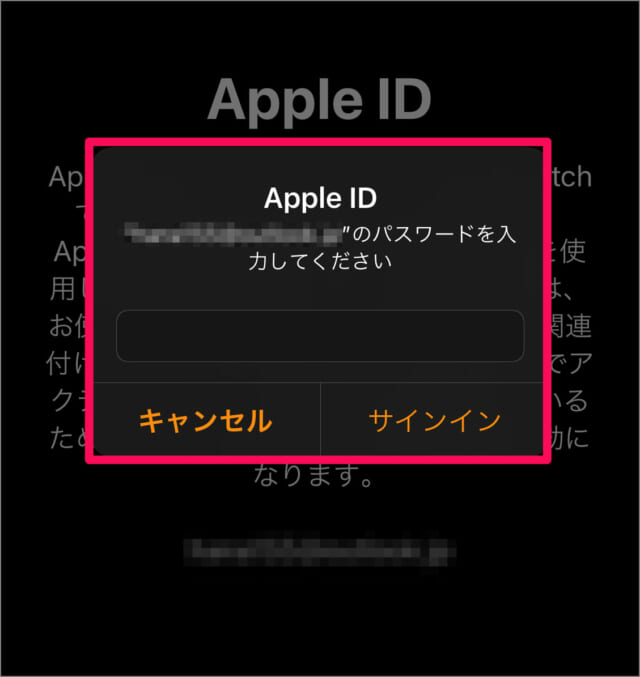Screen dimensions: 640x677
Task: Click the 関連 text behind the dialog
Action: [x=571, y=326]
